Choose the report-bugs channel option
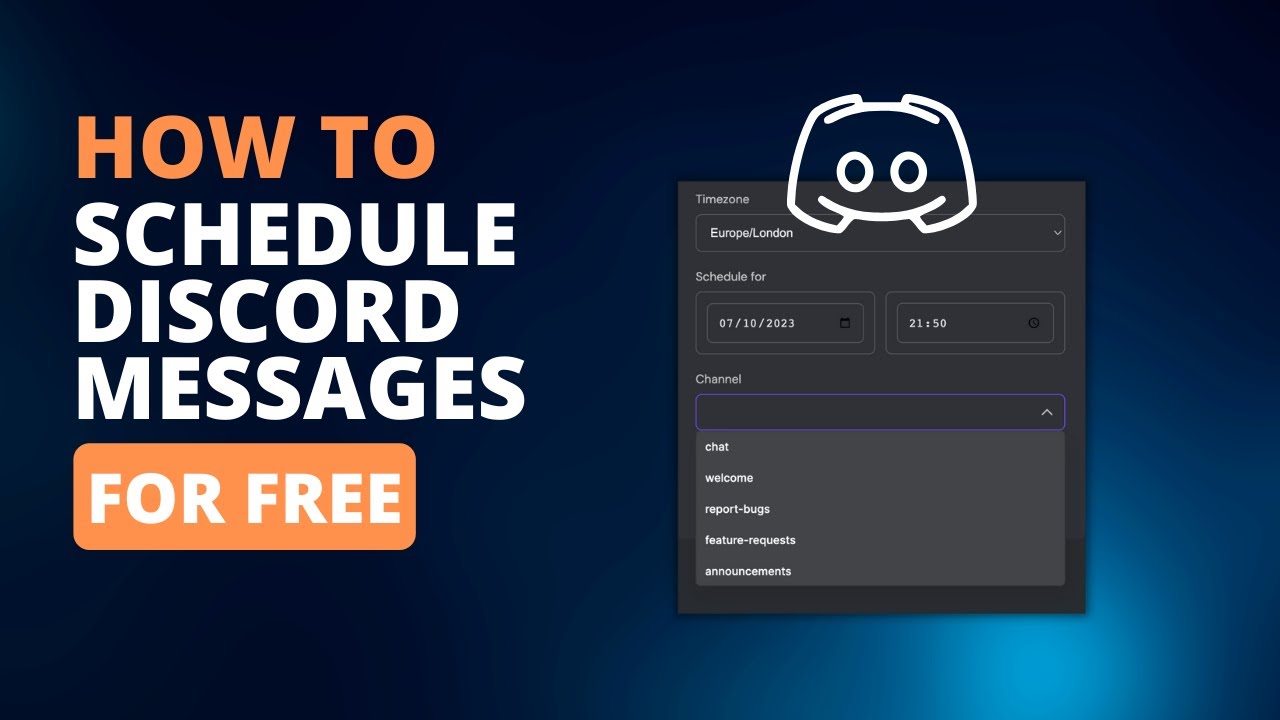Viewport: 1280px width, 720px height. tap(880, 509)
